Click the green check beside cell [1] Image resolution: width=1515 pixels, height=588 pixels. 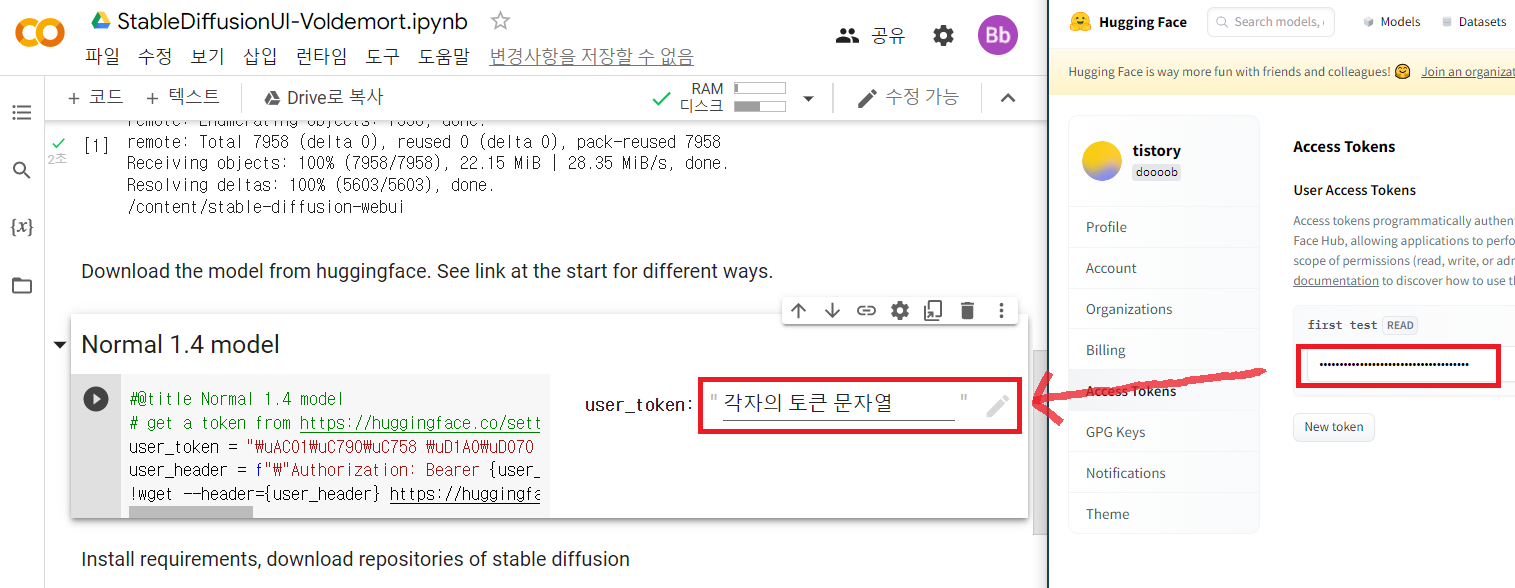59,143
